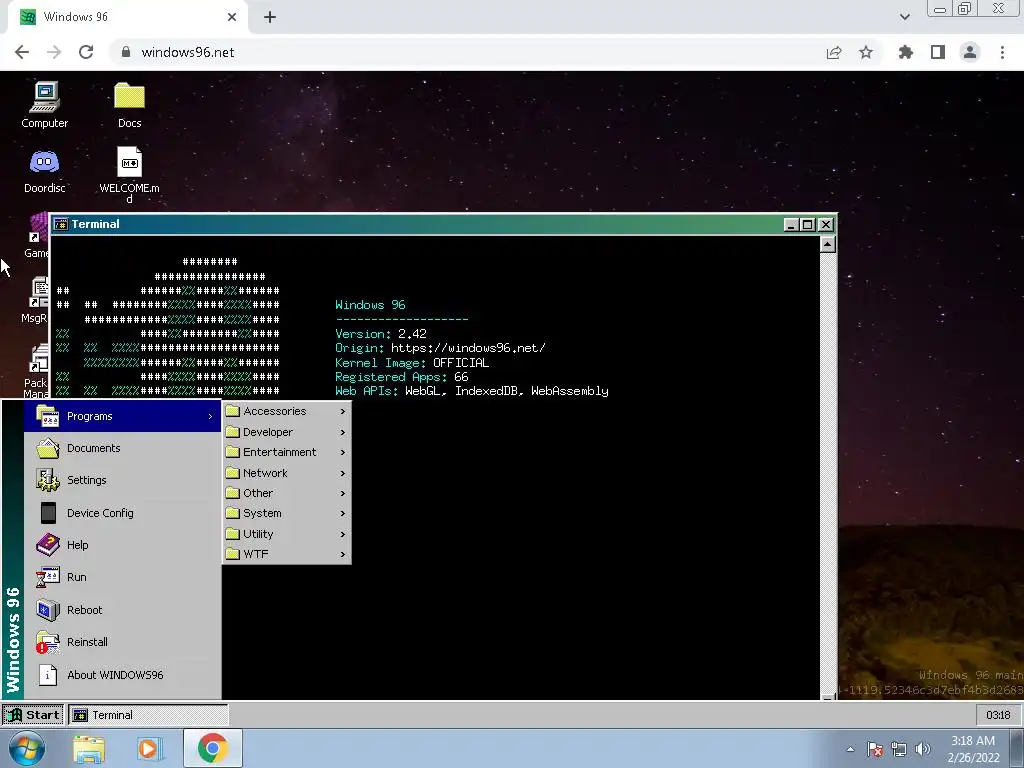Open Chrome profile avatar icon
Viewport: 1024px width, 768px height.
point(970,52)
